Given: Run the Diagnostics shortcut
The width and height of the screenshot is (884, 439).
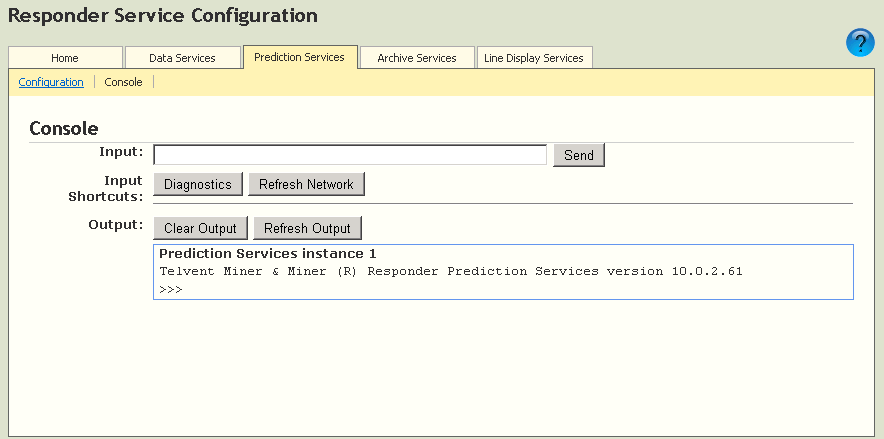Looking at the screenshot, I should point(198,184).
